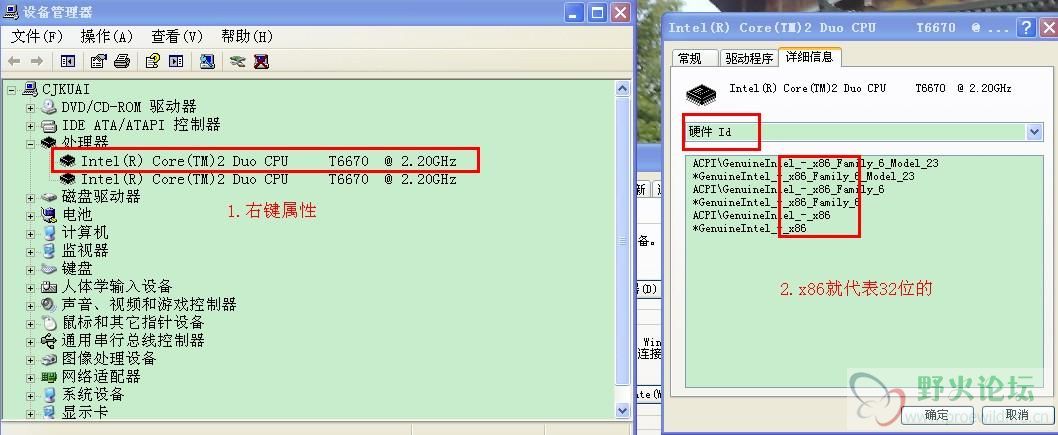Viewport: 1058px width, 435px height.
Task: Click the update driver toolbar icon
Action: click(x=238, y=61)
